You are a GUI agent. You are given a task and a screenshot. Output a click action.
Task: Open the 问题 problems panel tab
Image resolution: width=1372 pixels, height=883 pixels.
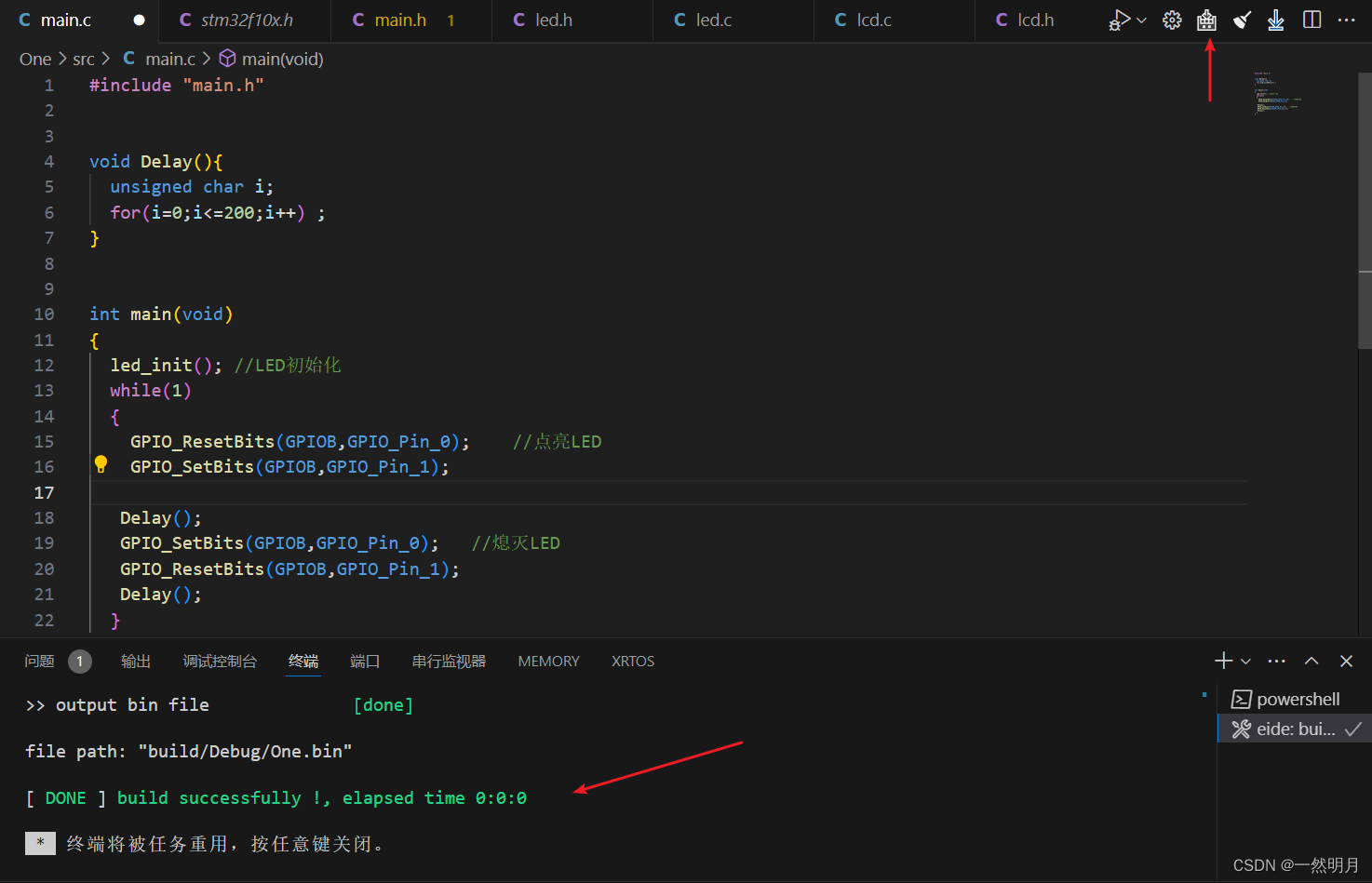(40, 662)
